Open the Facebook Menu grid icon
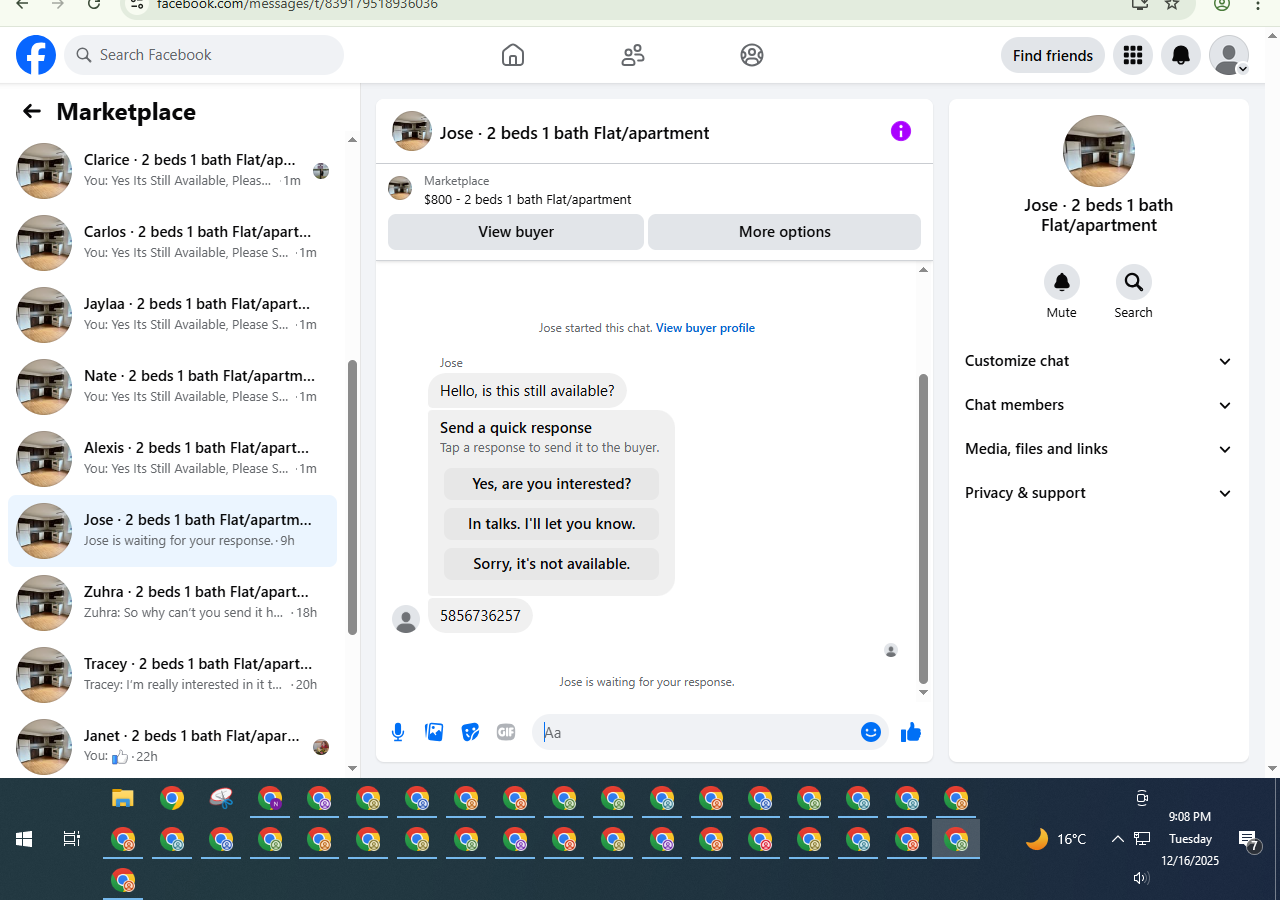This screenshot has width=1280, height=900. 1133,55
